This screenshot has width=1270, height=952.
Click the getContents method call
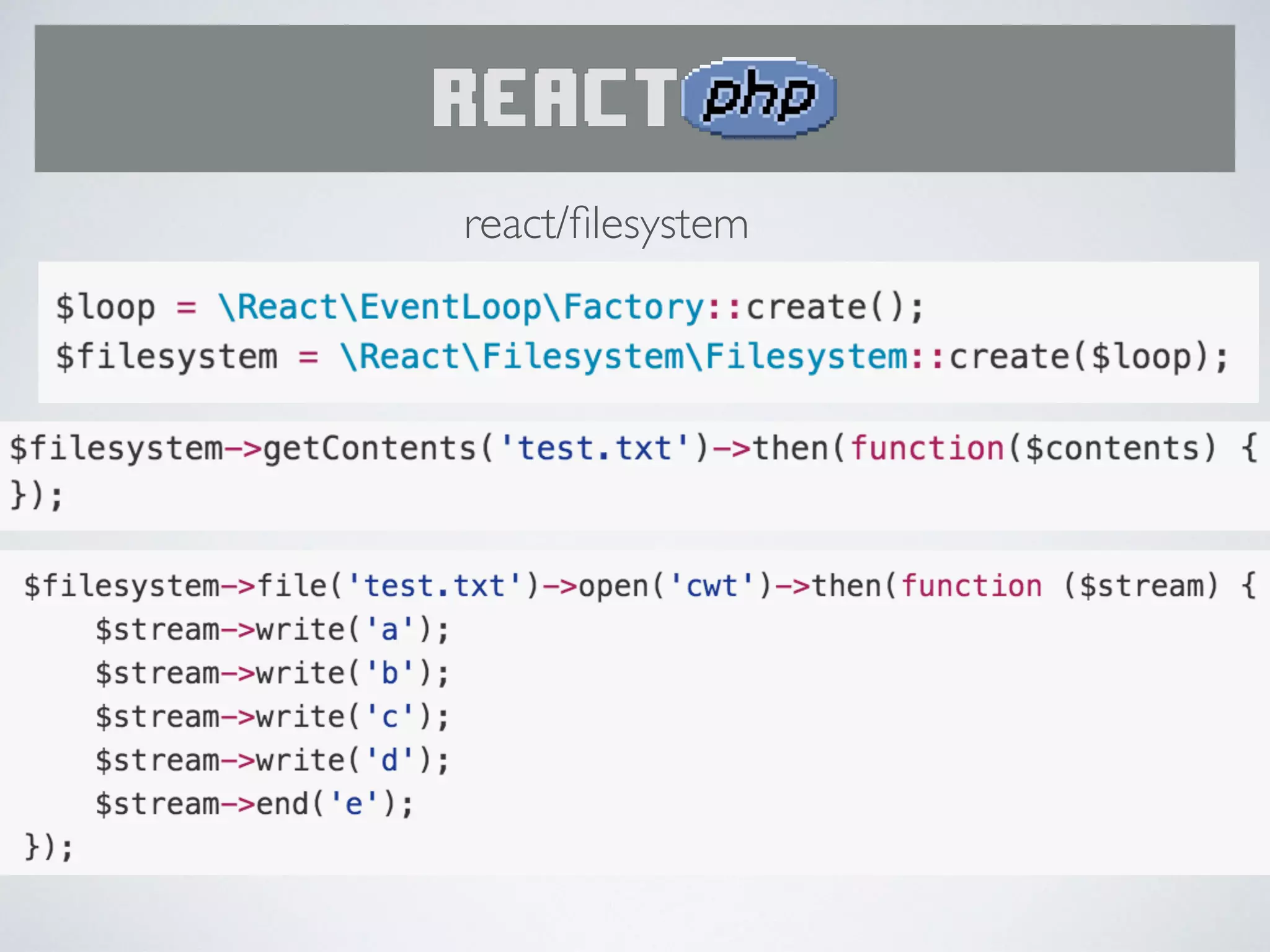pyautogui.click(x=369, y=448)
